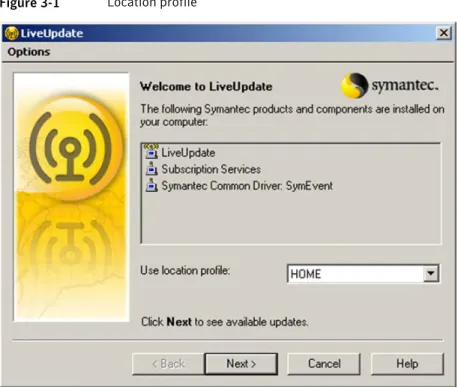
Task: Click the Symantec logo sphere
Action: tap(355, 86)
